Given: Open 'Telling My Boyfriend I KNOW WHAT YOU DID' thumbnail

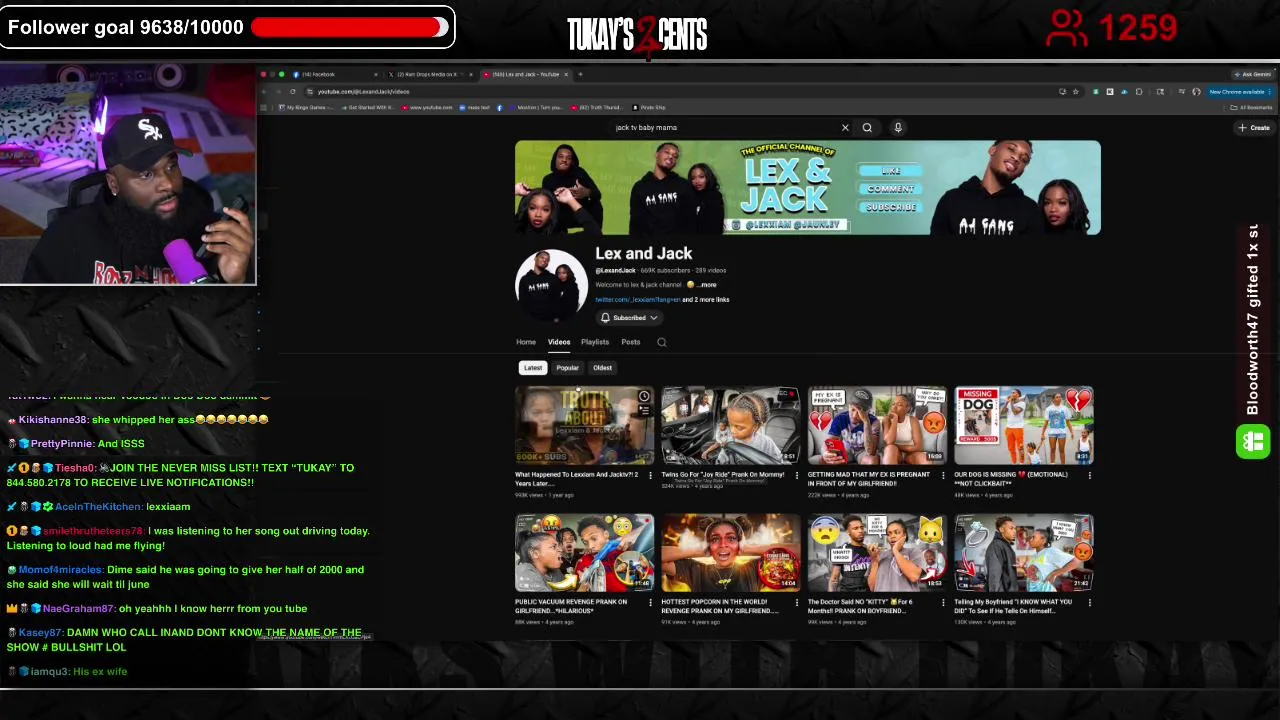Looking at the screenshot, I should [x=1024, y=553].
